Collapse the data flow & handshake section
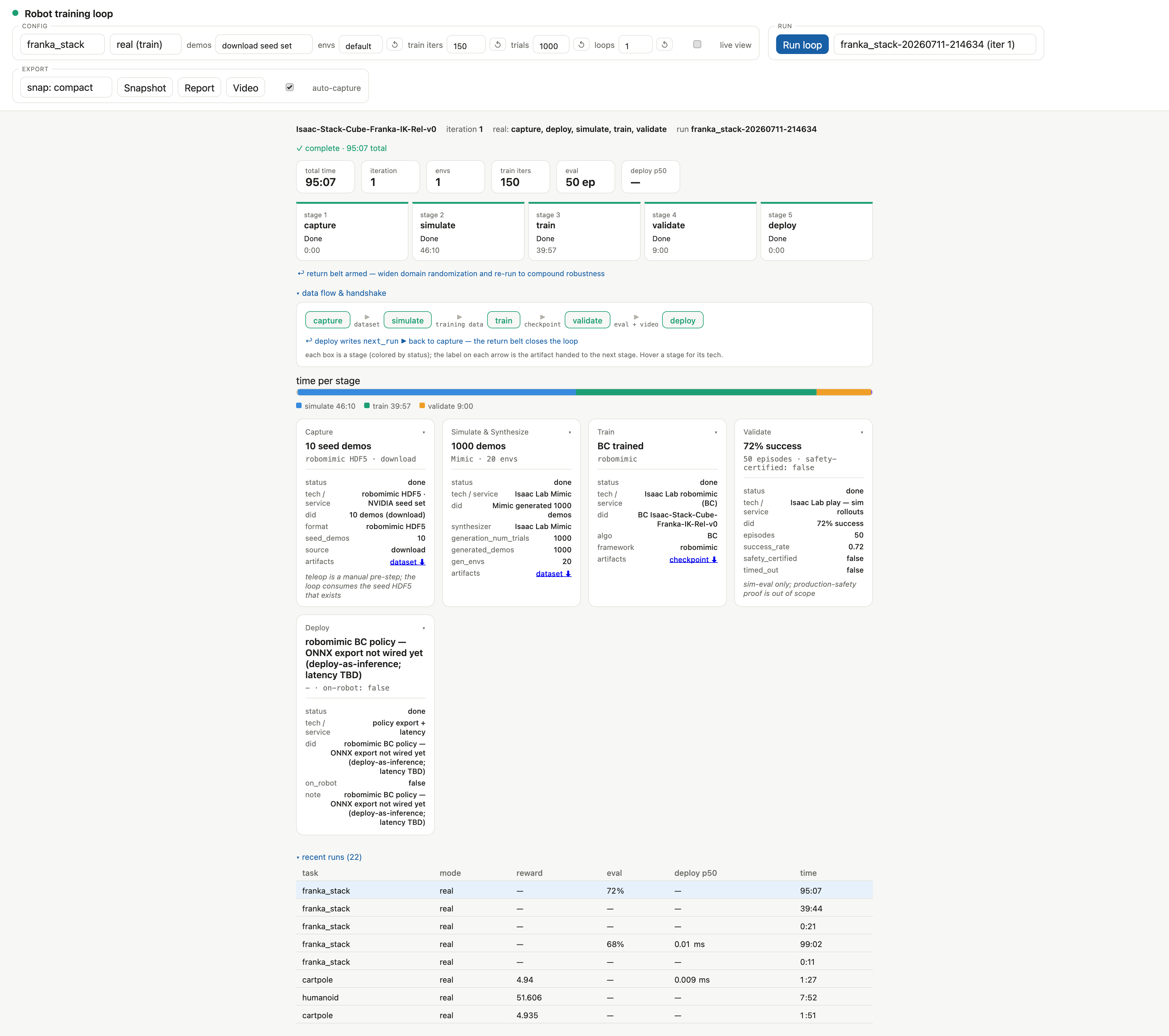Viewport: 1169px width, 1036px height. (341, 293)
